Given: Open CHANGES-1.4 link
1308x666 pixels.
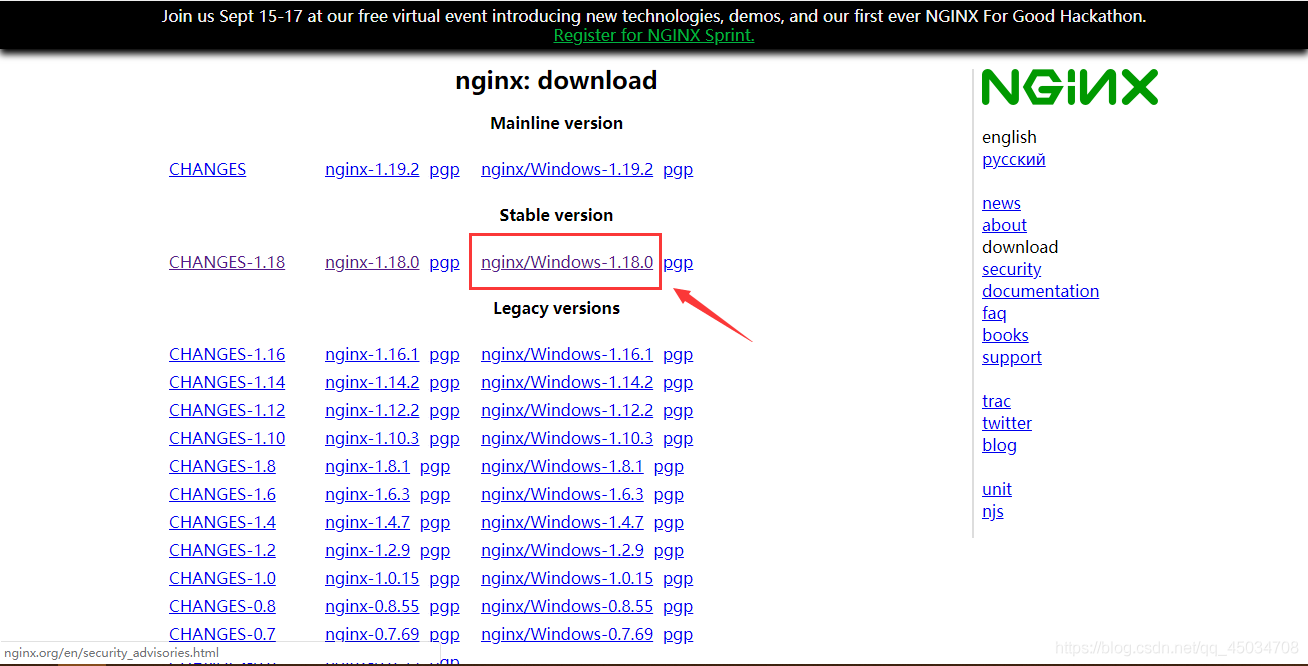Looking at the screenshot, I should coord(222,522).
